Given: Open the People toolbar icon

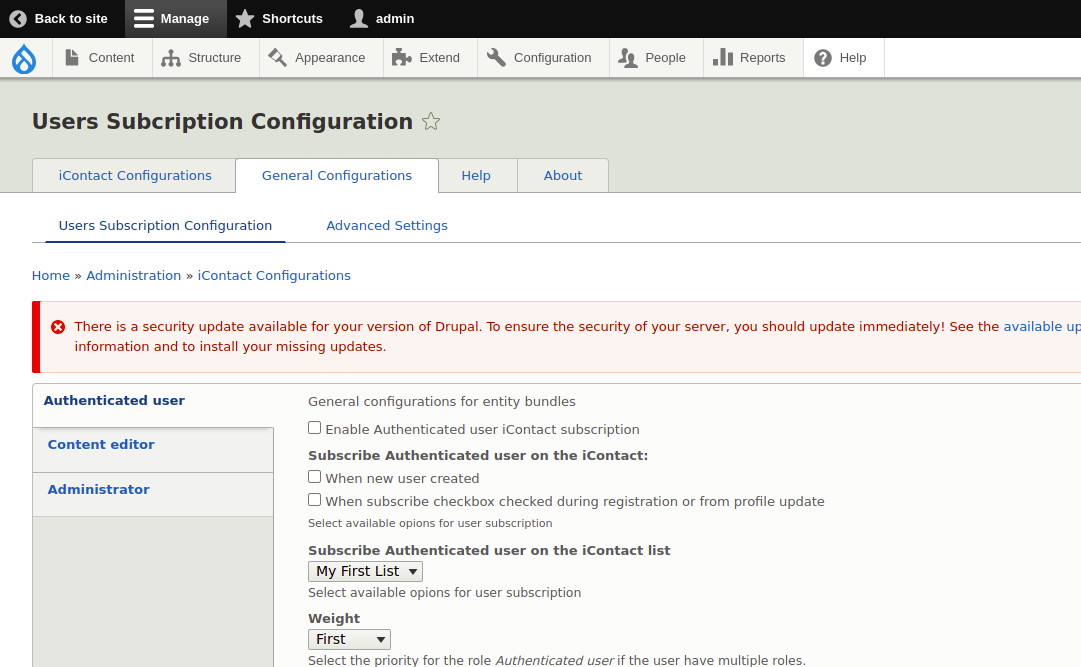Looking at the screenshot, I should [629, 57].
